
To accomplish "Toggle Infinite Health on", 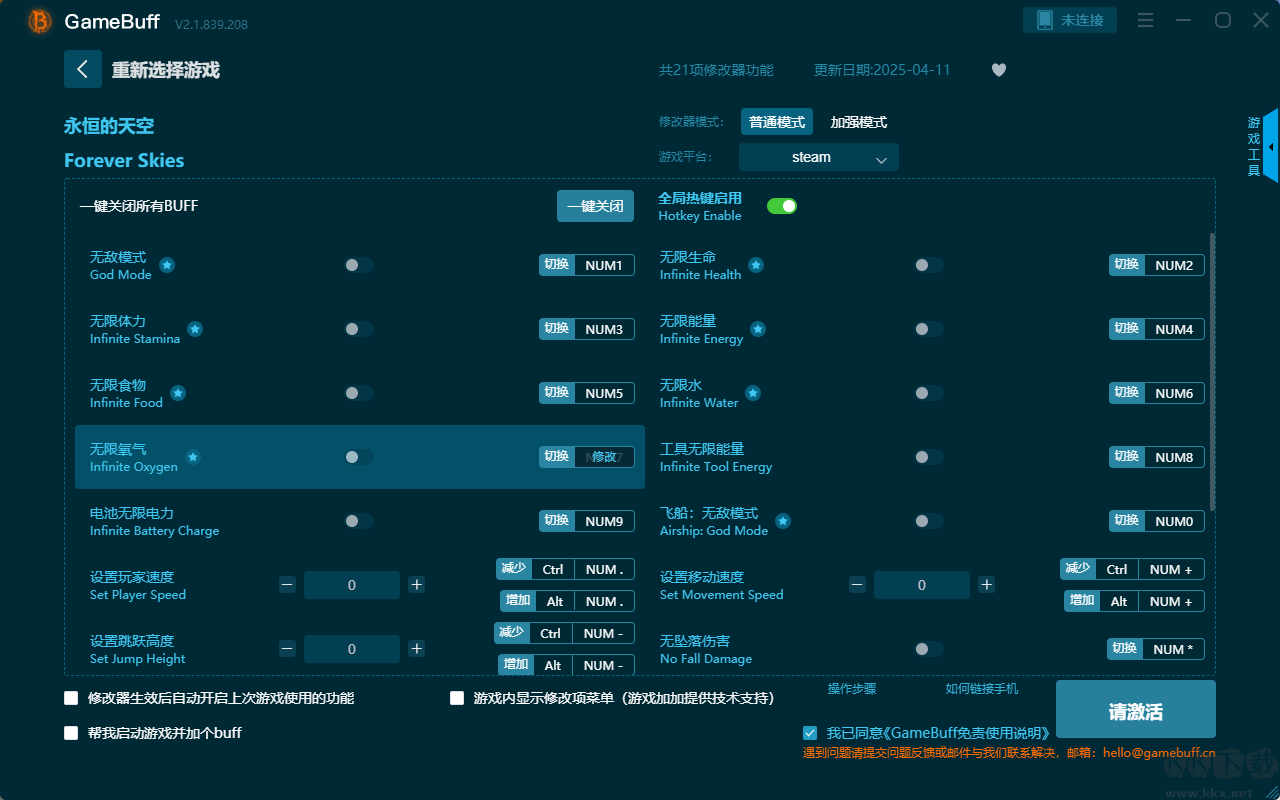I will [928, 265].
